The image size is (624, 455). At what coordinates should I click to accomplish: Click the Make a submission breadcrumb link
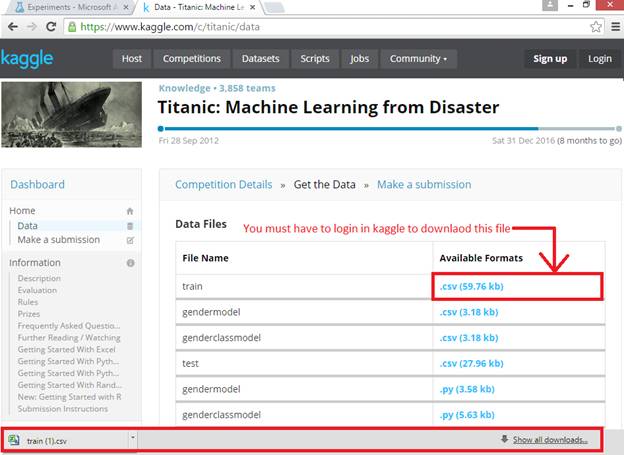click(424, 185)
